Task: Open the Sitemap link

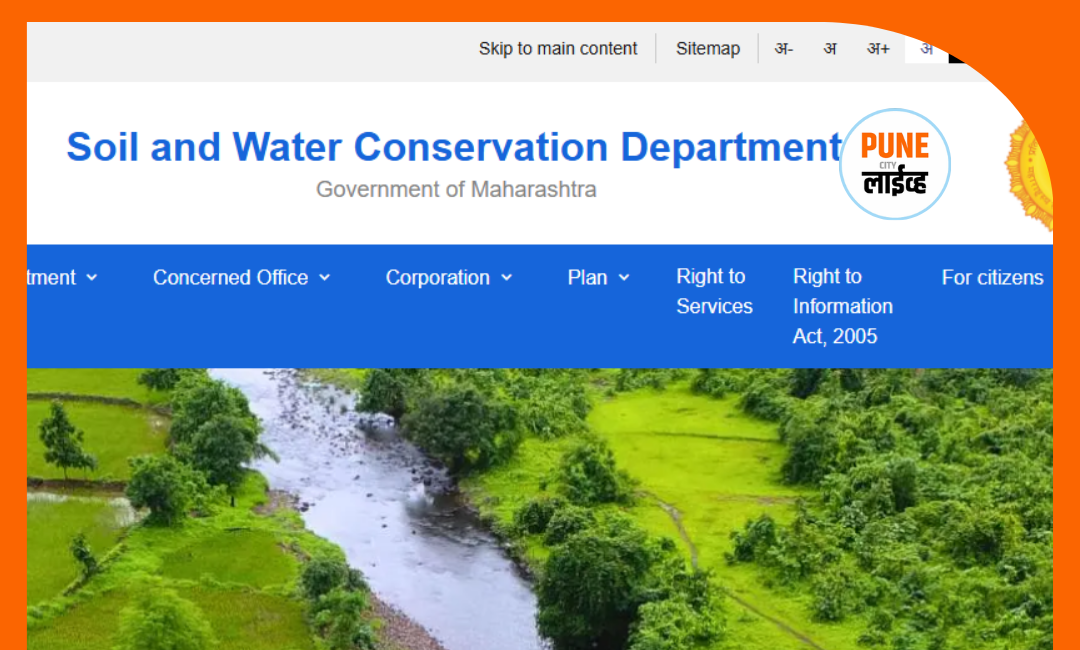Action: pos(707,48)
